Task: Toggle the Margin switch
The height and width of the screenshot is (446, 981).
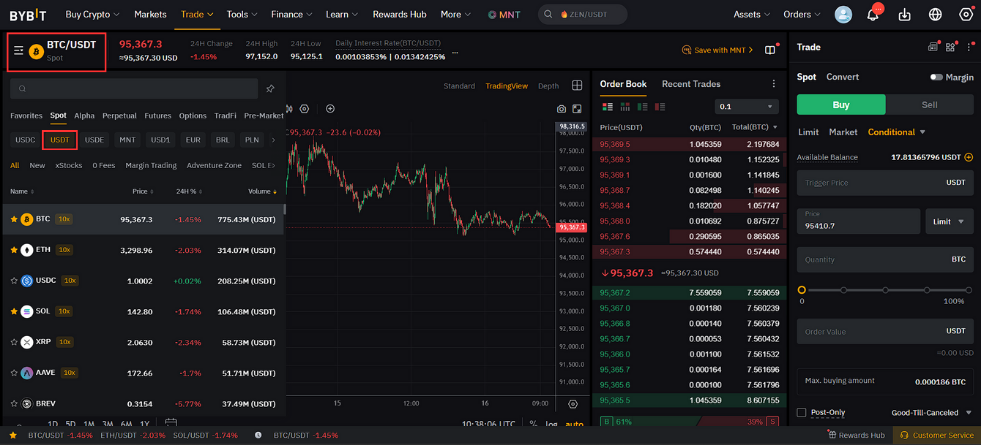Action: pyautogui.click(x=936, y=77)
